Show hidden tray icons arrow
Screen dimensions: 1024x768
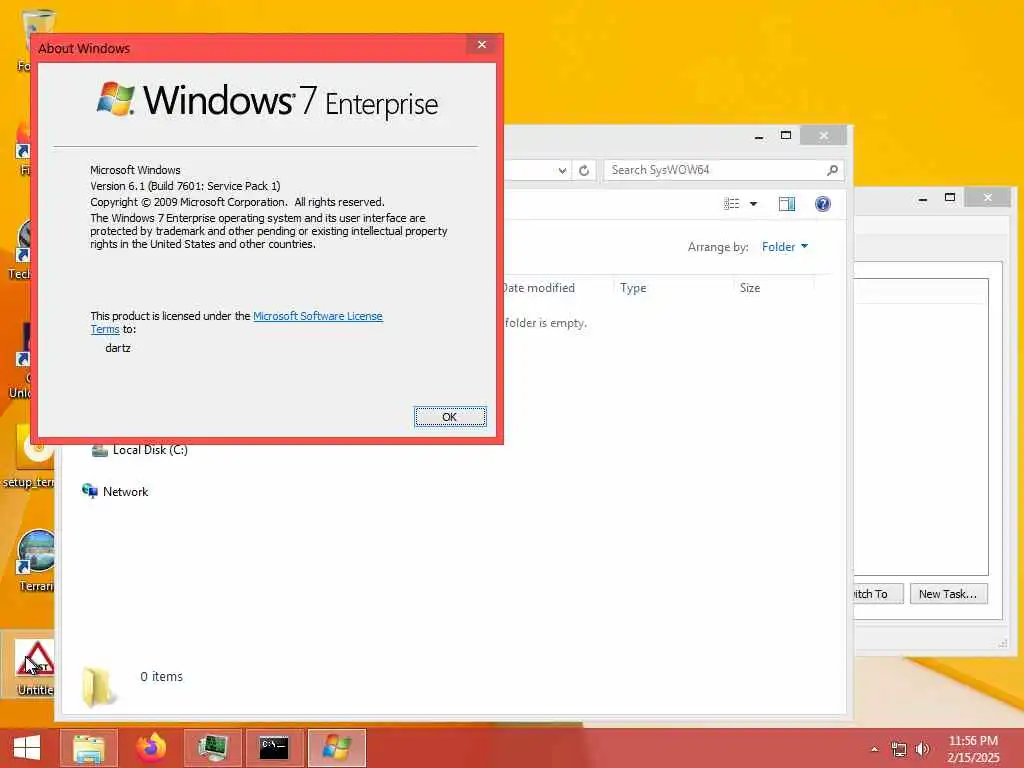click(874, 749)
